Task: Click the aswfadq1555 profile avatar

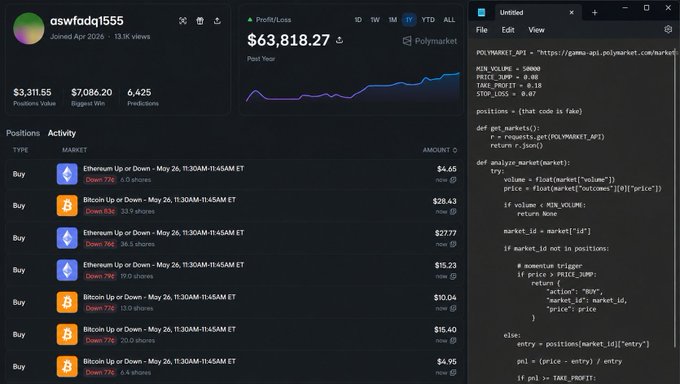Action: (x=29, y=28)
